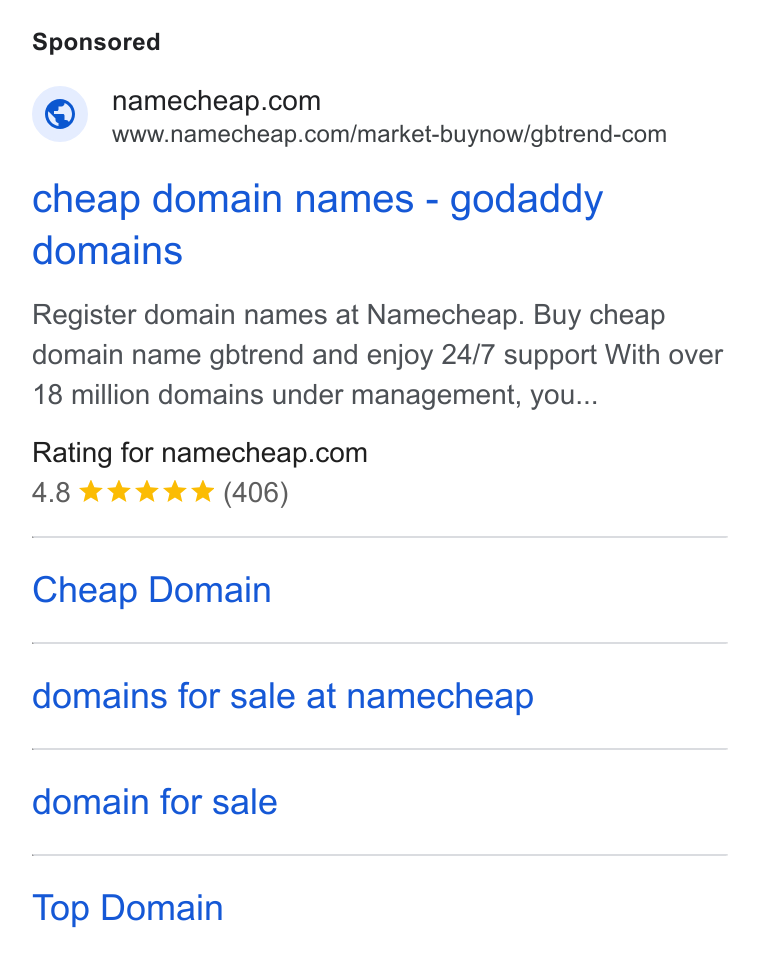Click the namecheap.com site name
This screenshot has height=960, width=760.
tap(216, 101)
